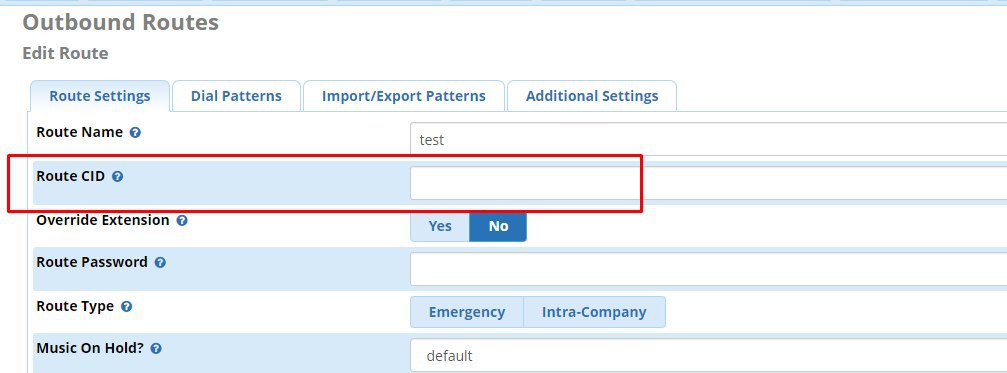Focus the Route CID input field

pyautogui.click(x=708, y=183)
